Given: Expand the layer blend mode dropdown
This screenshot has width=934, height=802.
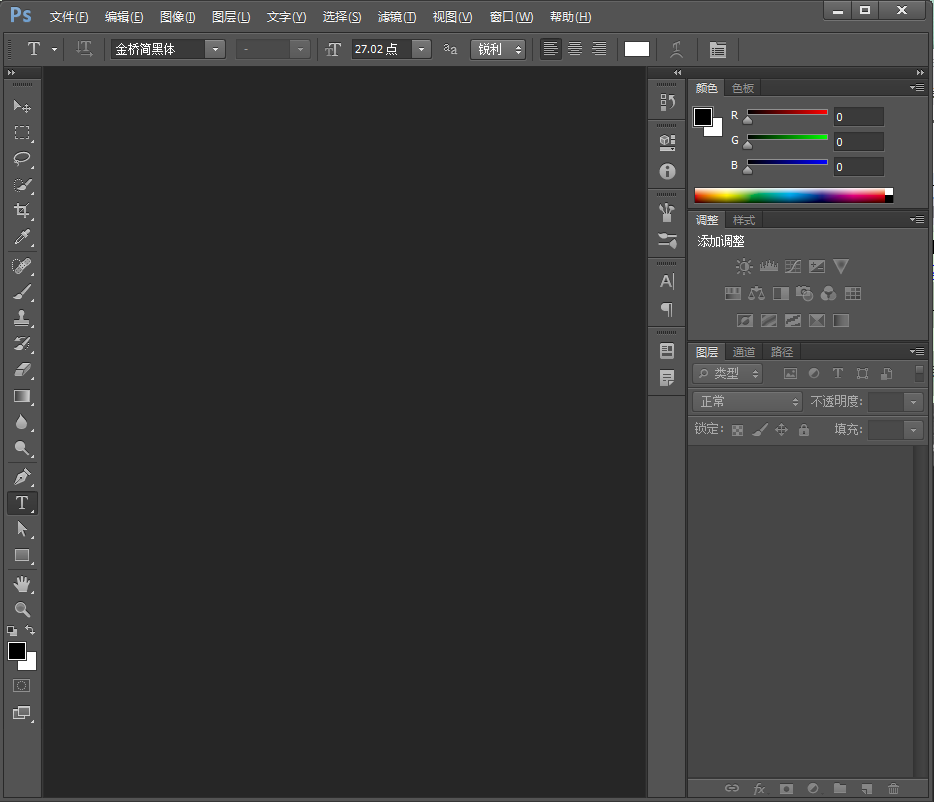Looking at the screenshot, I should tap(747, 401).
